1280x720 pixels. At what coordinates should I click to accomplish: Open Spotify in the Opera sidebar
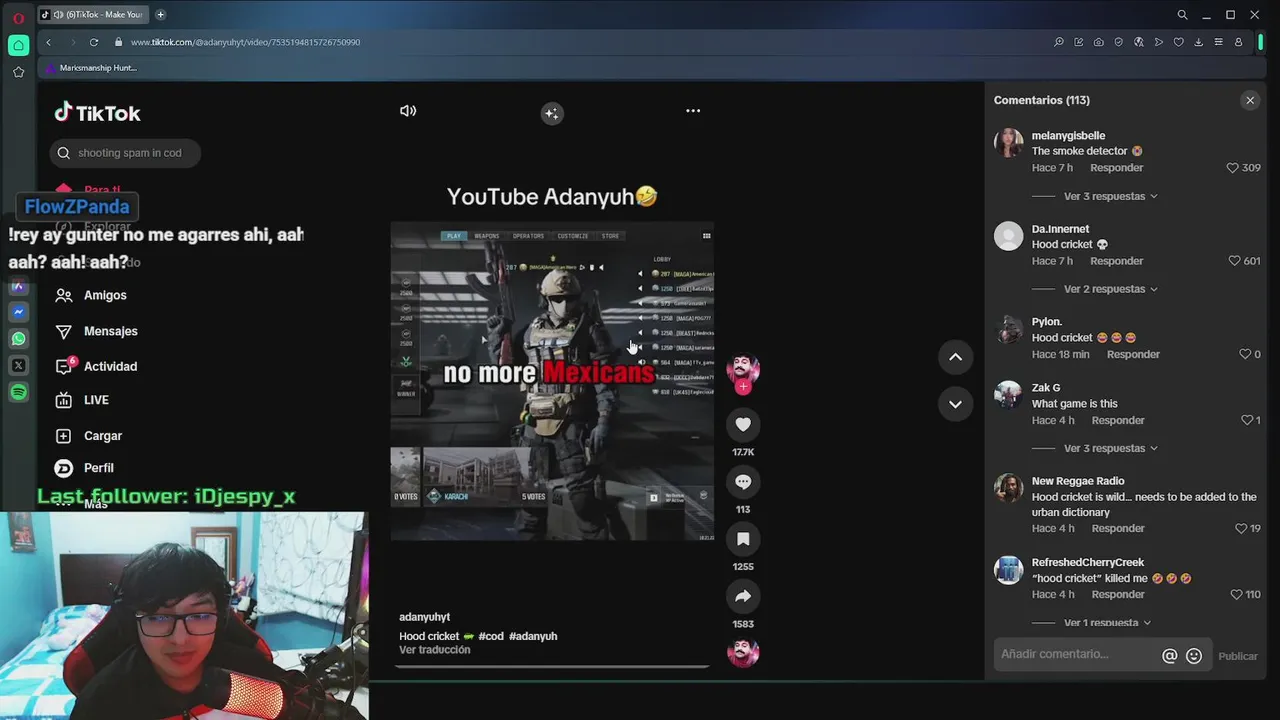point(18,393)
